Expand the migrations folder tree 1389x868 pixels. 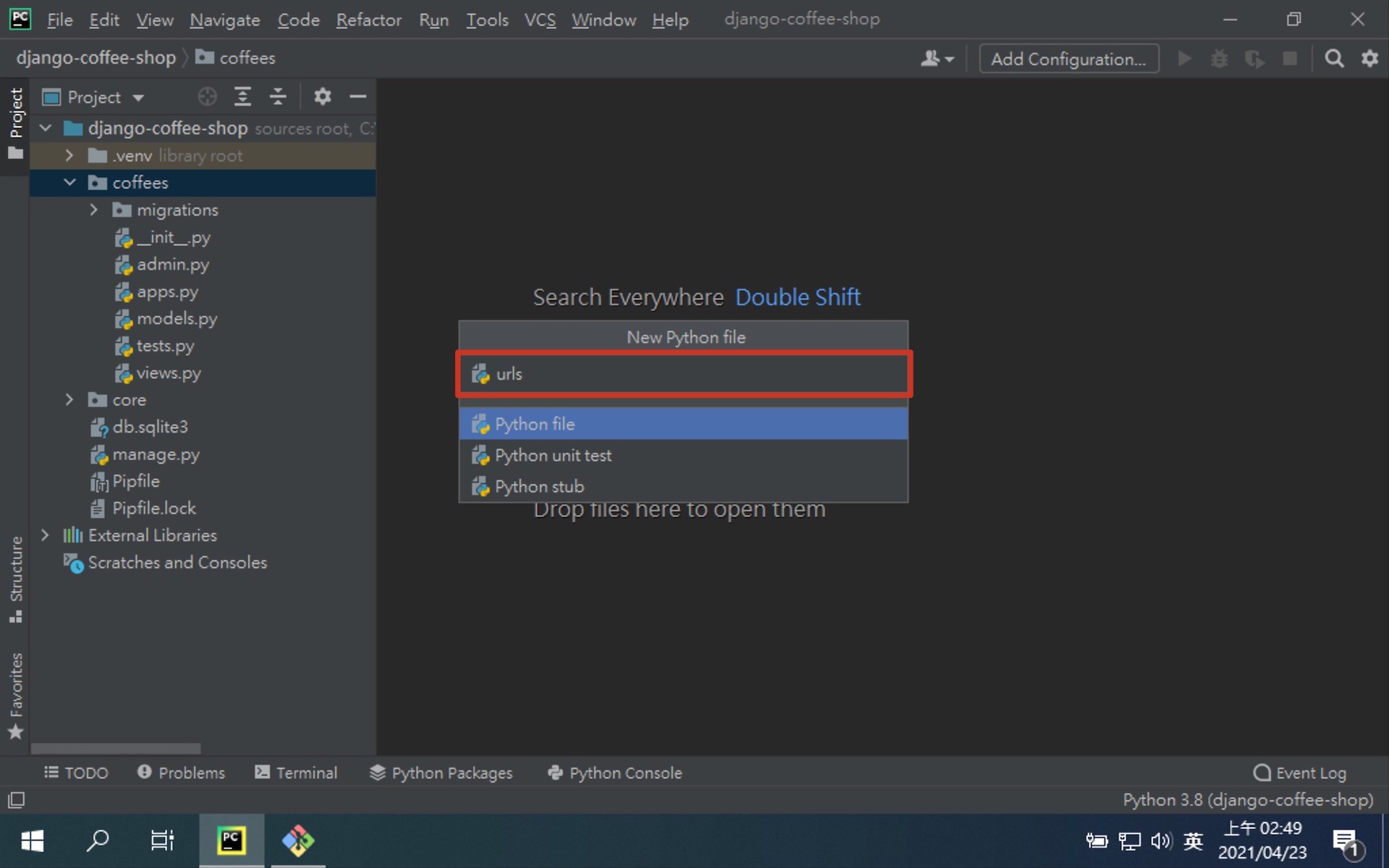tap(94, 210)
